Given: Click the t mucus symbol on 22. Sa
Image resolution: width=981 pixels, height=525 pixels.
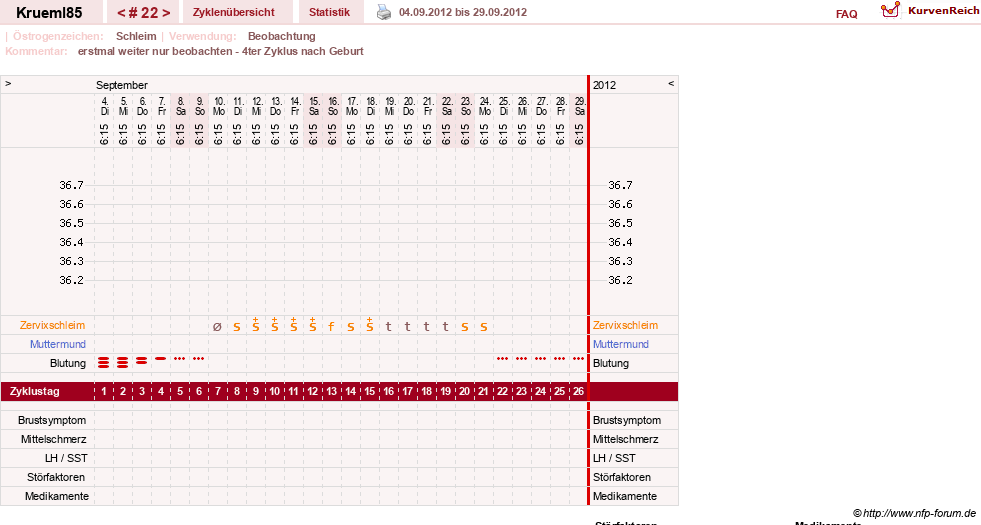Looking at the screenshot, I should [x=445, y=327].
